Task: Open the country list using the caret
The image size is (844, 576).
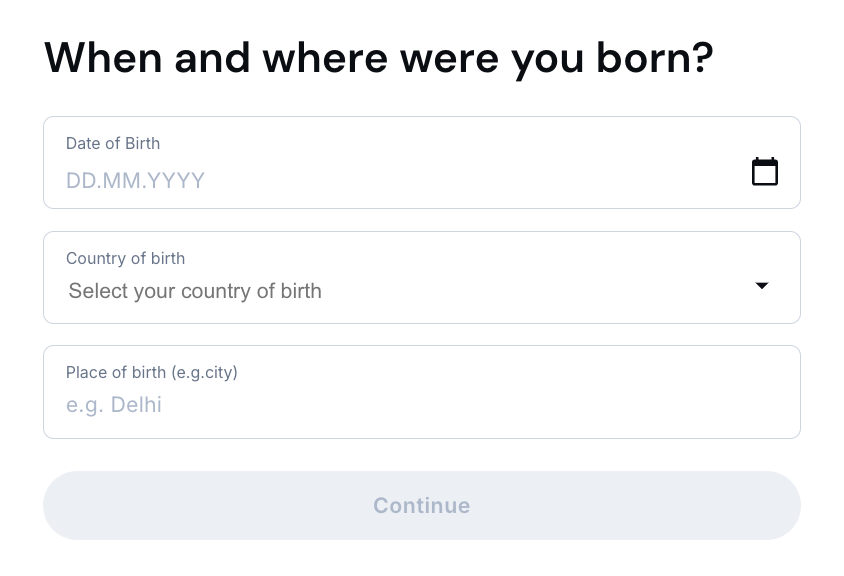Action: [762, 286]
